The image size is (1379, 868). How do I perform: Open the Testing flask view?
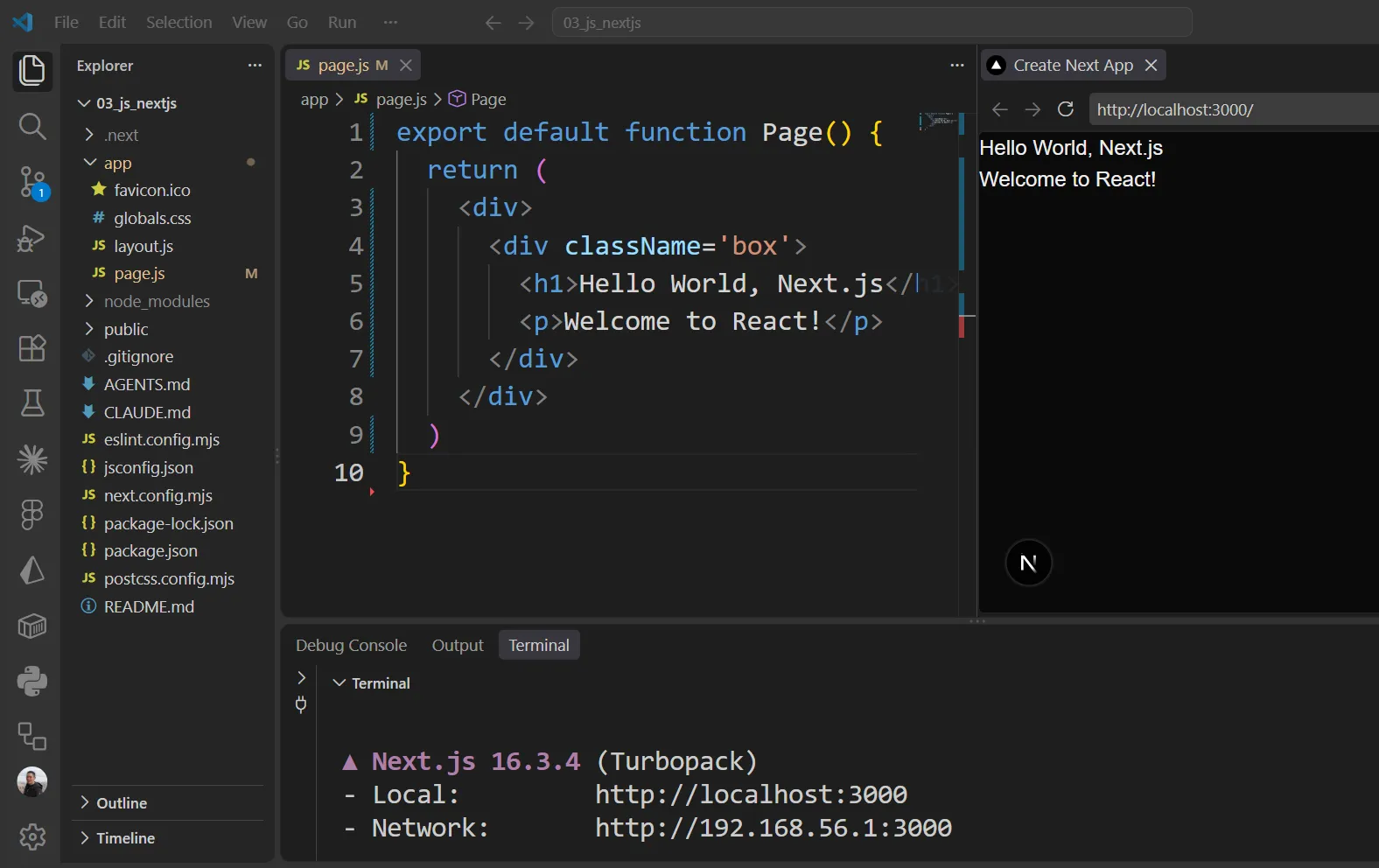(32, 403)
